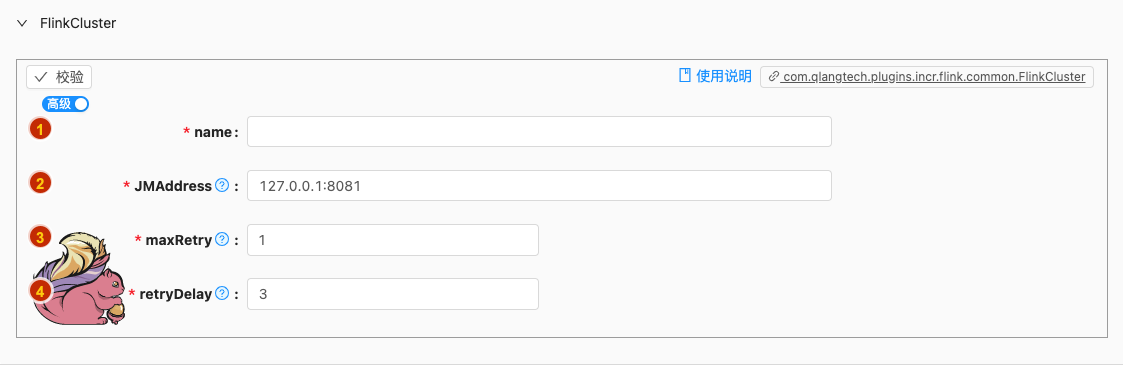Click the red step badge number 1
The height and width of the screenshot is (365, 1123).
(x=40, y=129)
